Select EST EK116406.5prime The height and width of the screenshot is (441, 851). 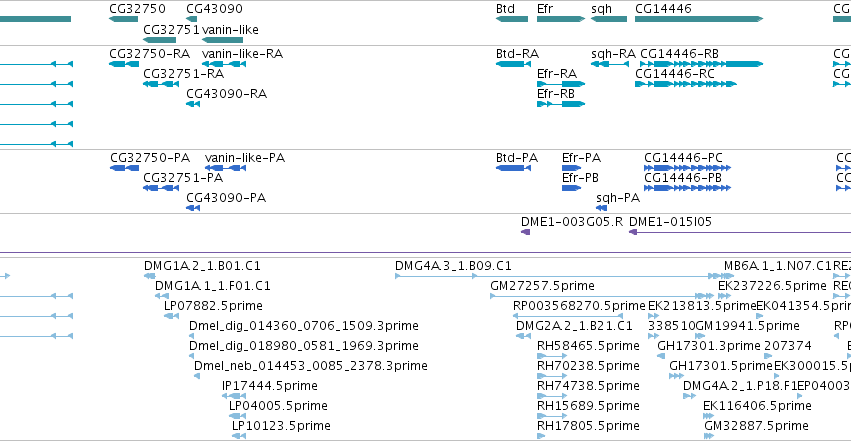click(708, 417)
